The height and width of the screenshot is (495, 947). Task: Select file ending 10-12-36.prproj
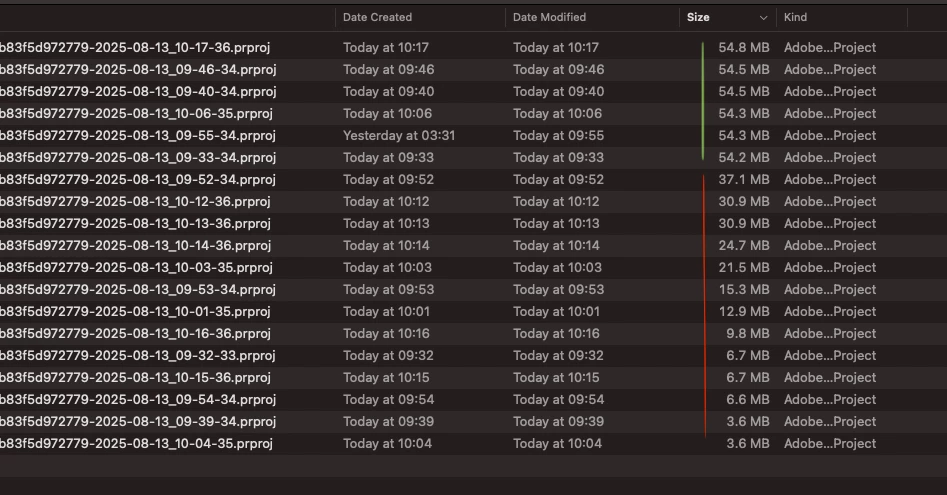click(135, 202)
